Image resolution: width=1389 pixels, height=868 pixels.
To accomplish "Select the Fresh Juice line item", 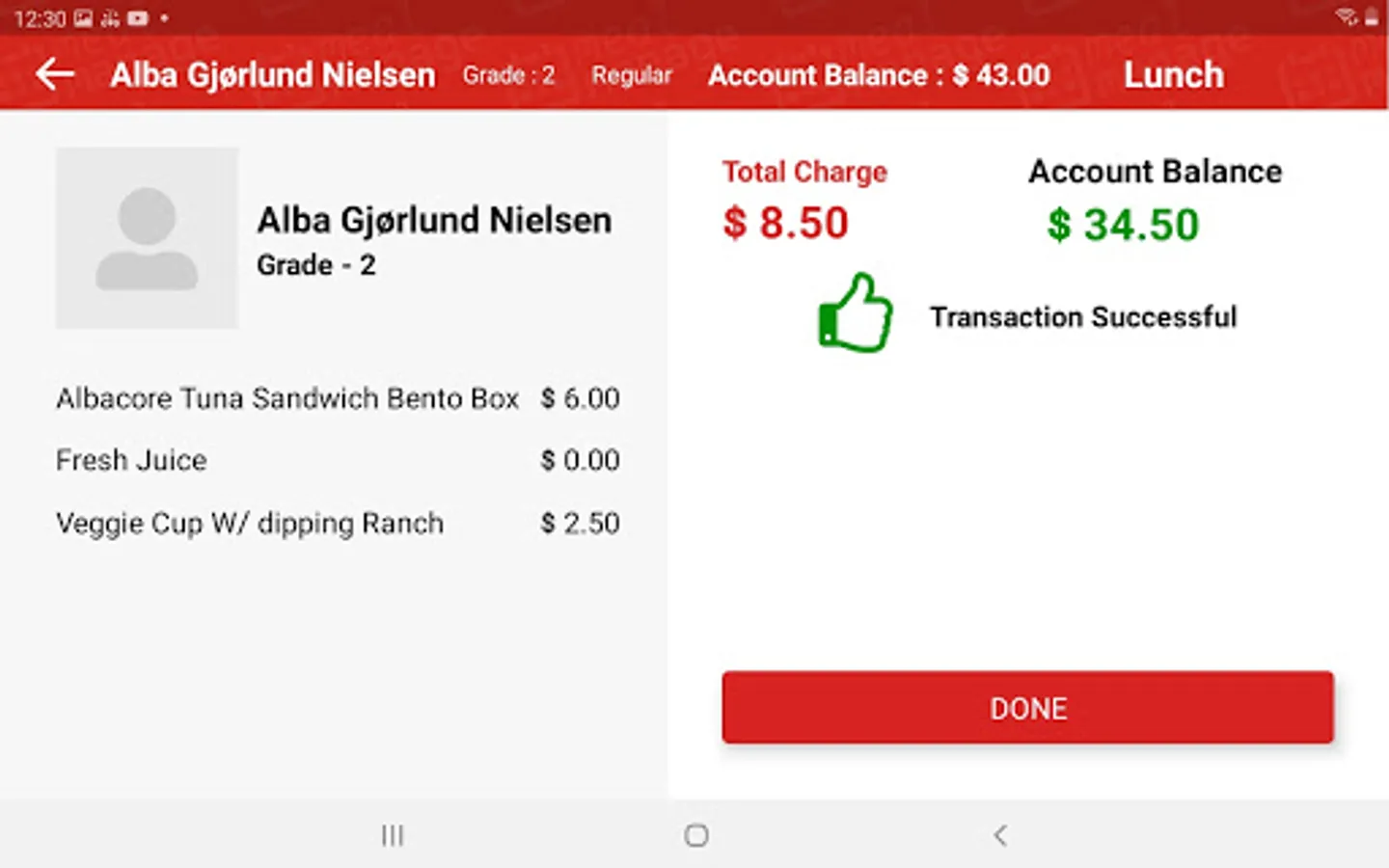I will pos(131,460).
